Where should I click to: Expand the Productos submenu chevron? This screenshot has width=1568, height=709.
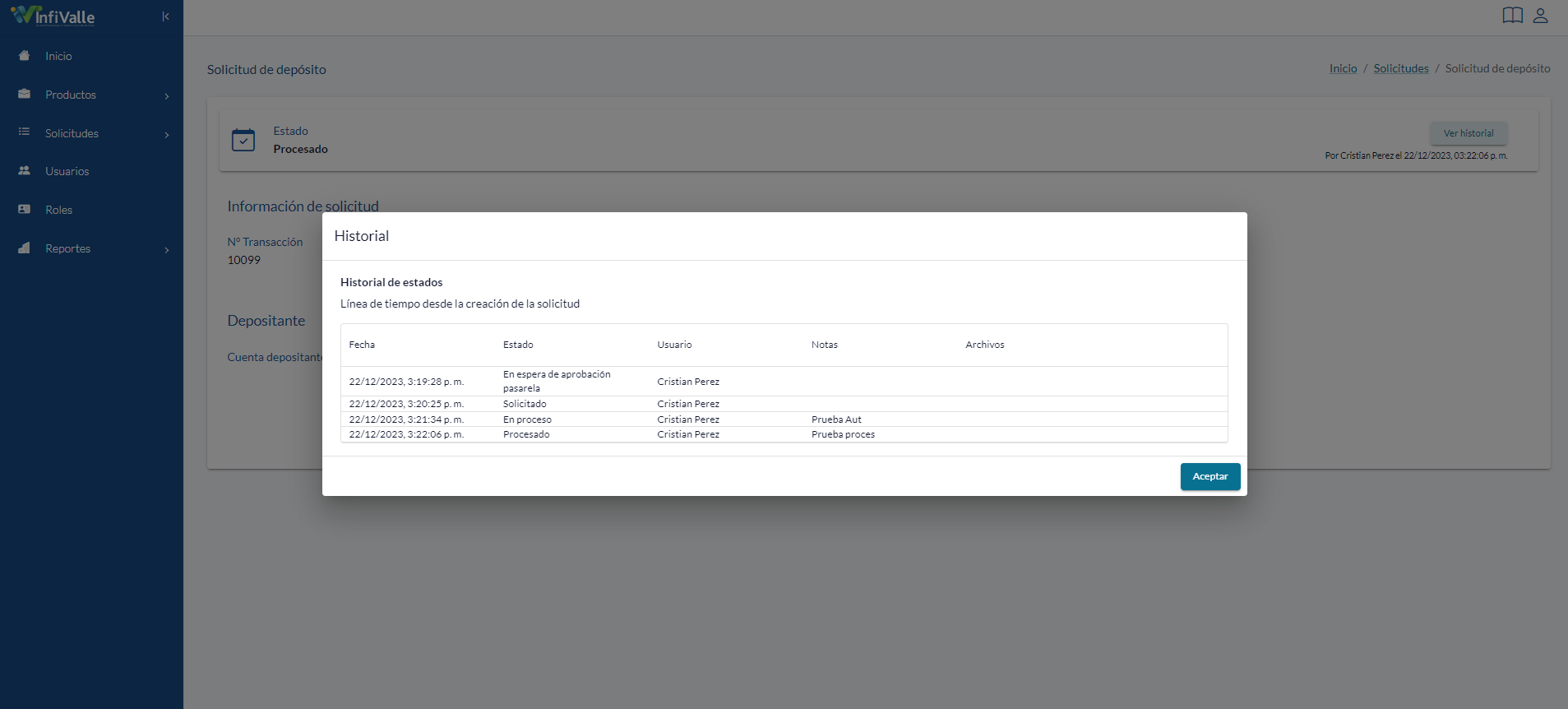pyautogui.click(x=167, y=96)
